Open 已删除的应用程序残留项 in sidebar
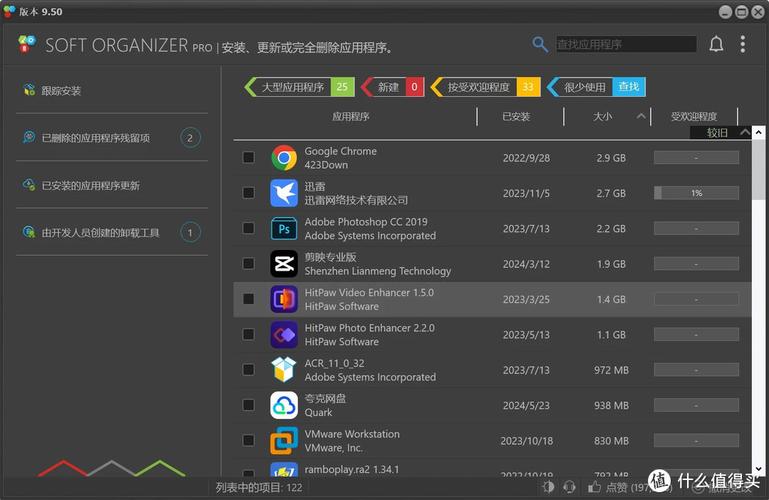The image size is (769, 500). pyautogui.click(x=96, y=138)
